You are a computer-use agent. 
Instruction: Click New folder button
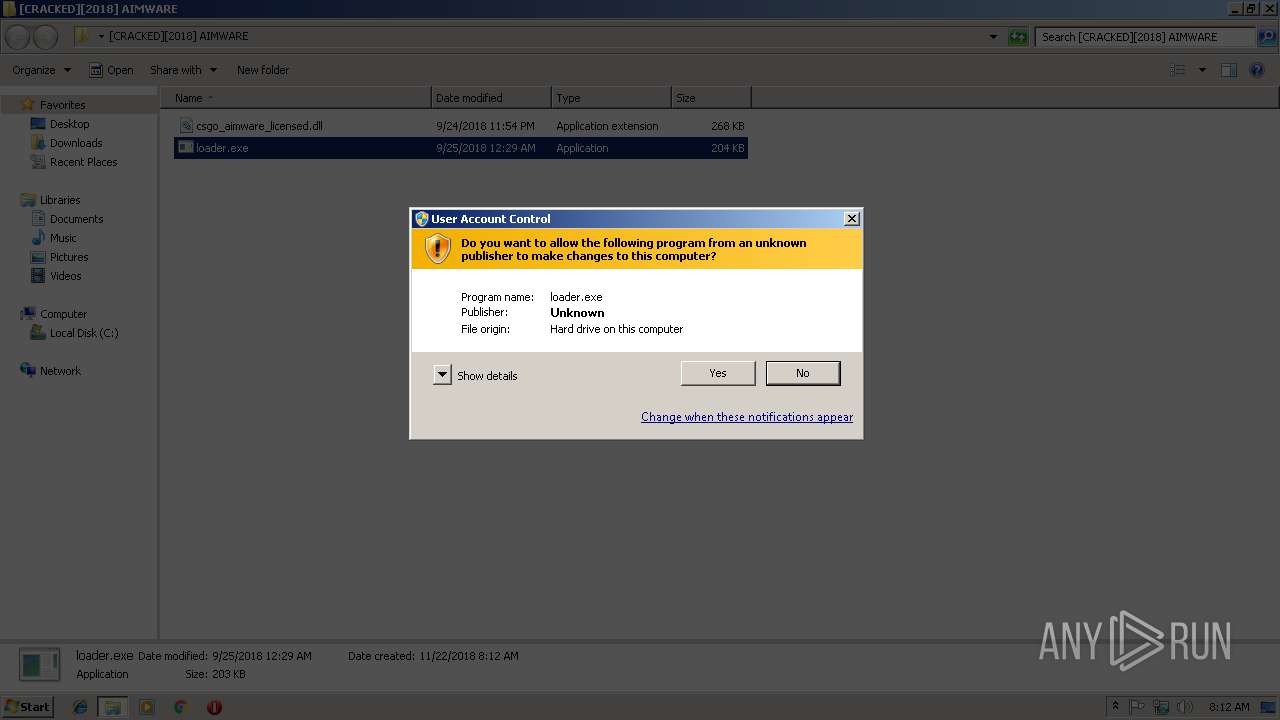coord(263,70)
